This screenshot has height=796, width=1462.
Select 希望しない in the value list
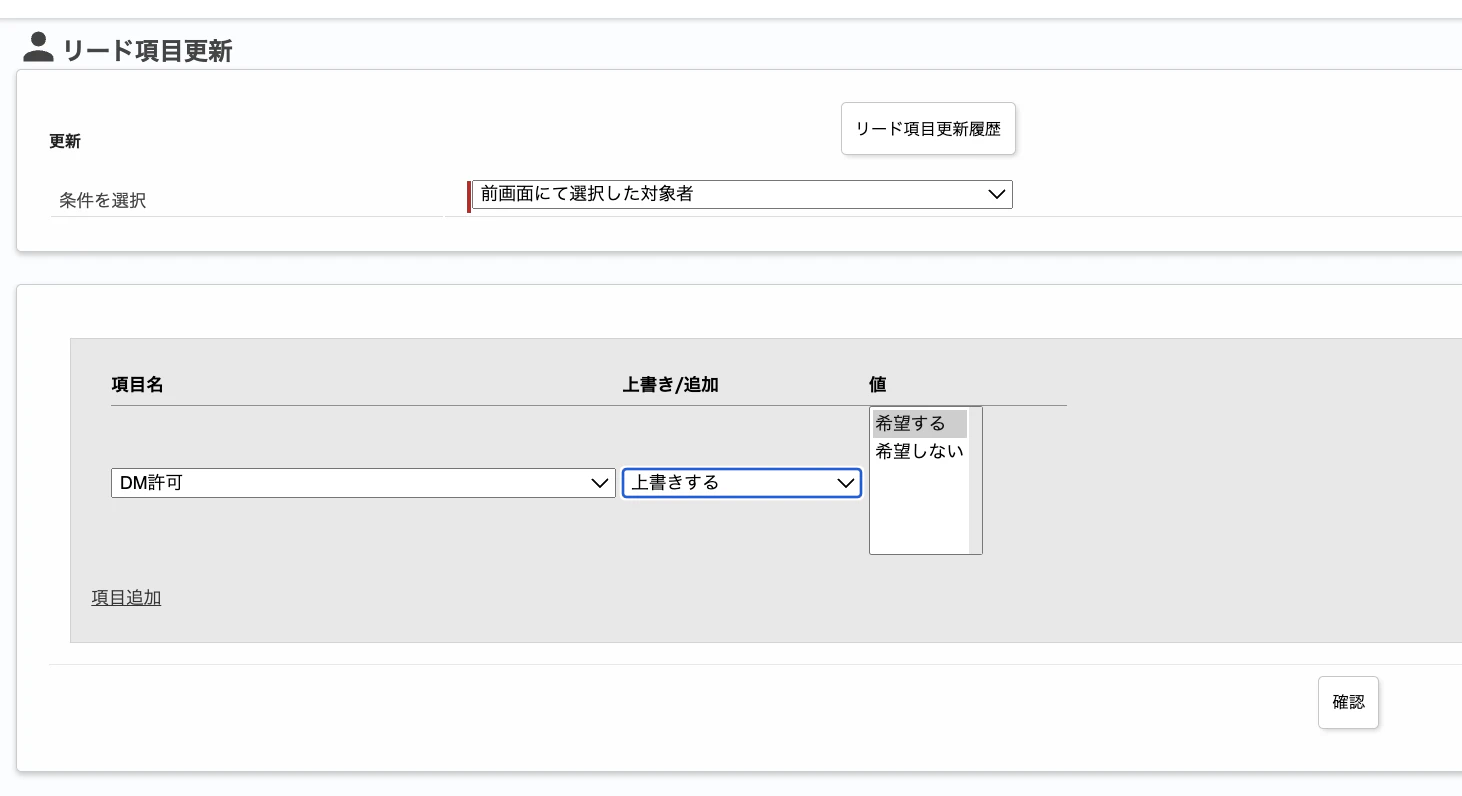(x=919, y=451)
